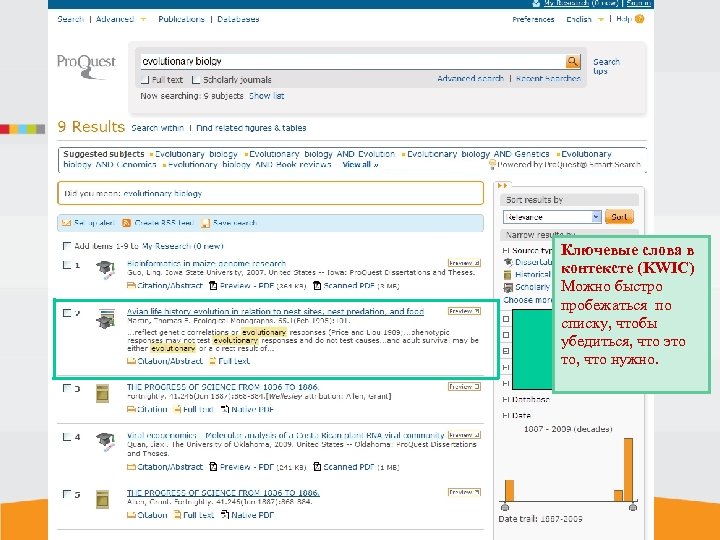Click Find related figures & tables
This screenshot has height=540, width=720.
[251, 128]
